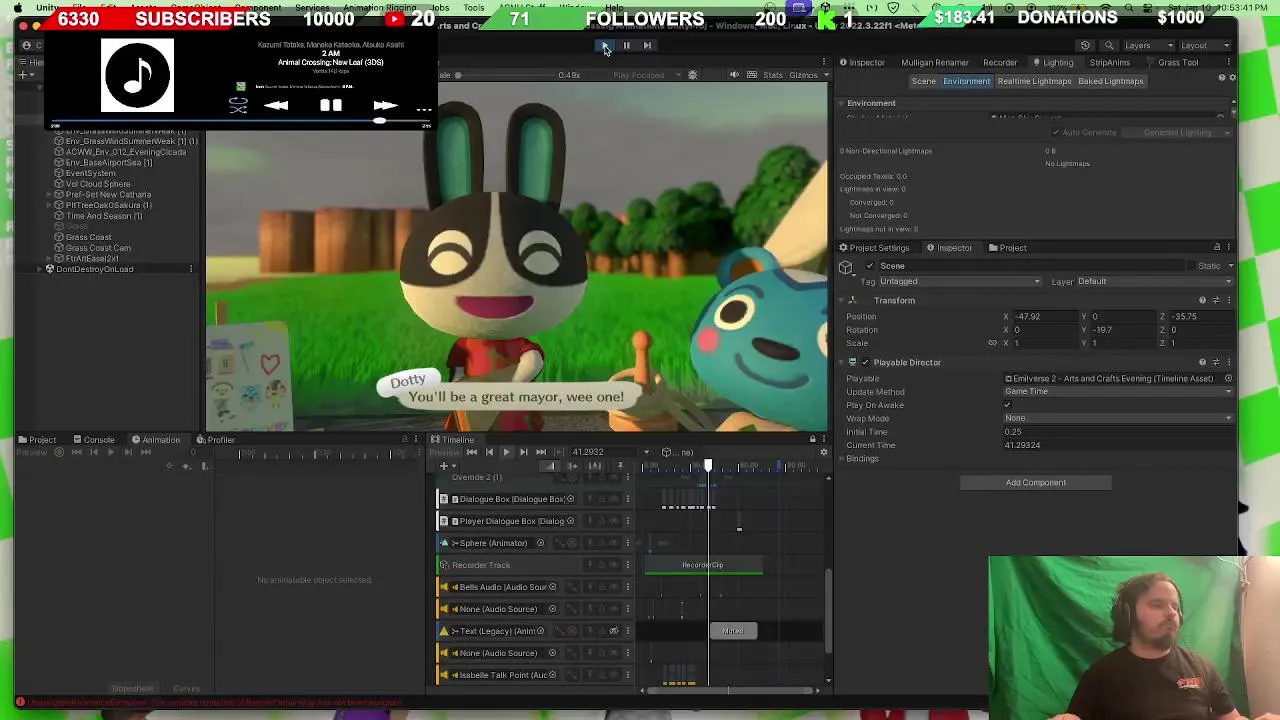Open Wrap Mode None dropdown
1280x720 pixels.
pos(1118,418)
